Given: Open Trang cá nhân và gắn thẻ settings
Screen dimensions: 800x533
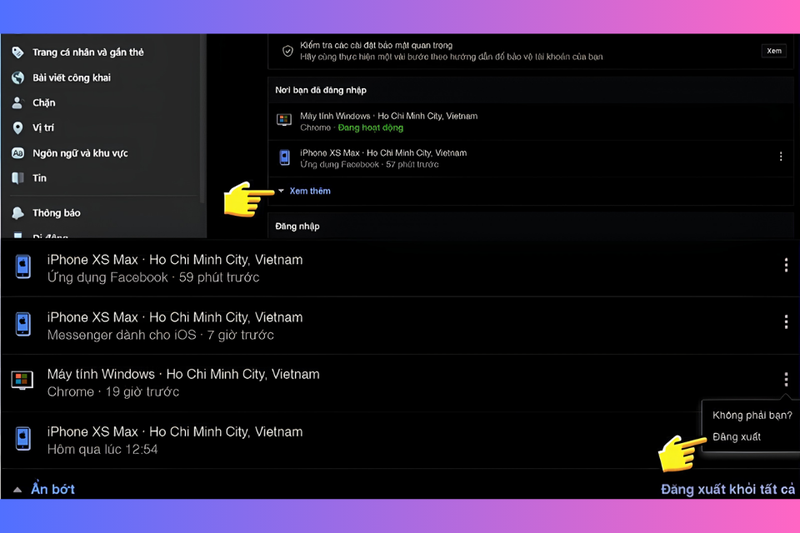Looking at the screenshot, I should click(x=88, y=52).
